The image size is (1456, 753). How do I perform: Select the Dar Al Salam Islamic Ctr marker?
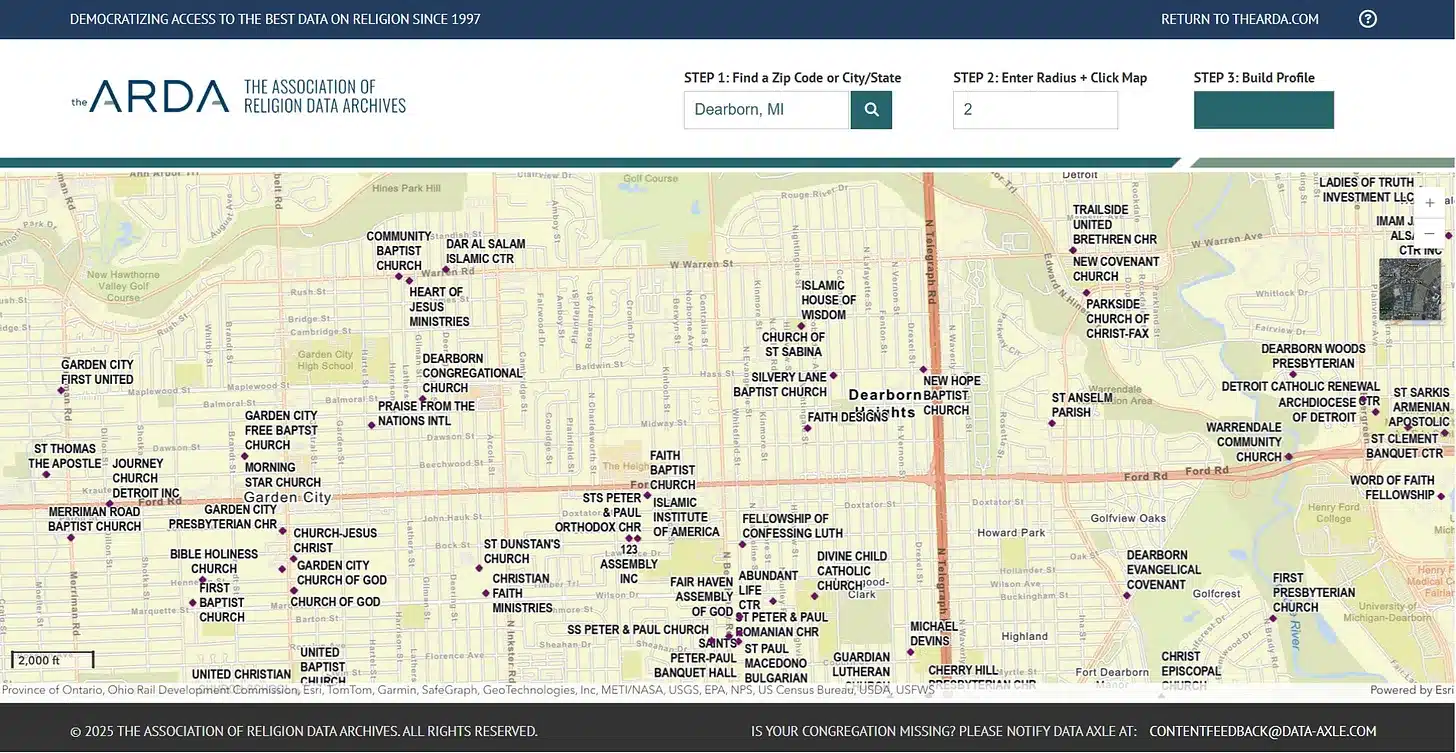[x=446, y=269]
